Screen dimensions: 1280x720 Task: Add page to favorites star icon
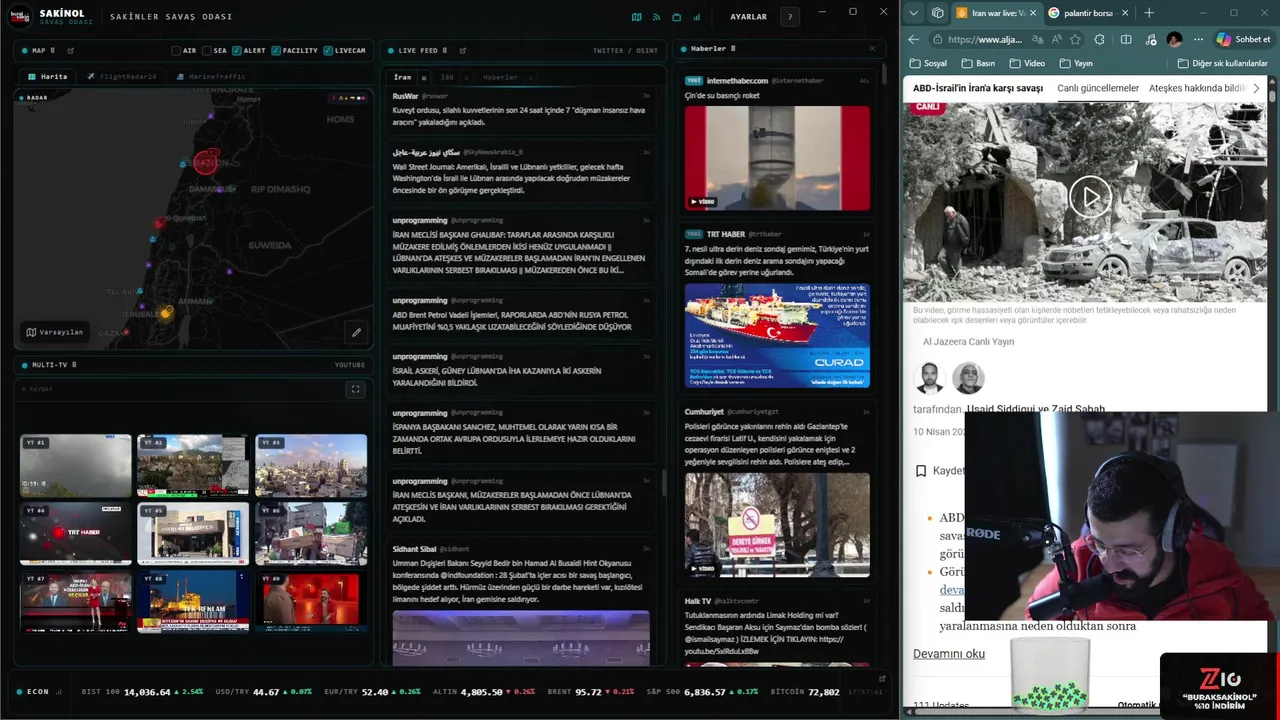click(1075, 39)
